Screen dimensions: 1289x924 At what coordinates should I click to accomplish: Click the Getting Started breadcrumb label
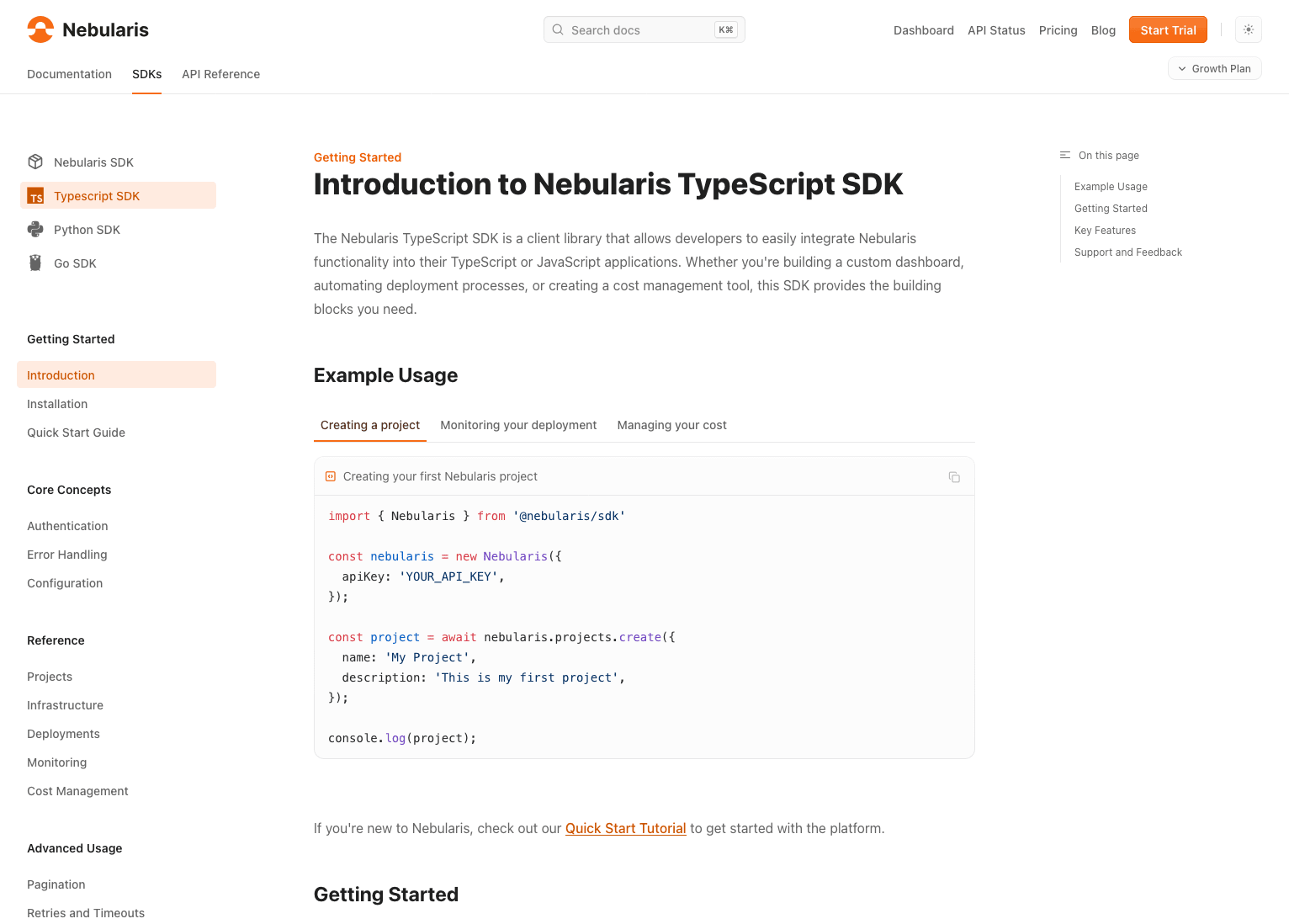358,157
